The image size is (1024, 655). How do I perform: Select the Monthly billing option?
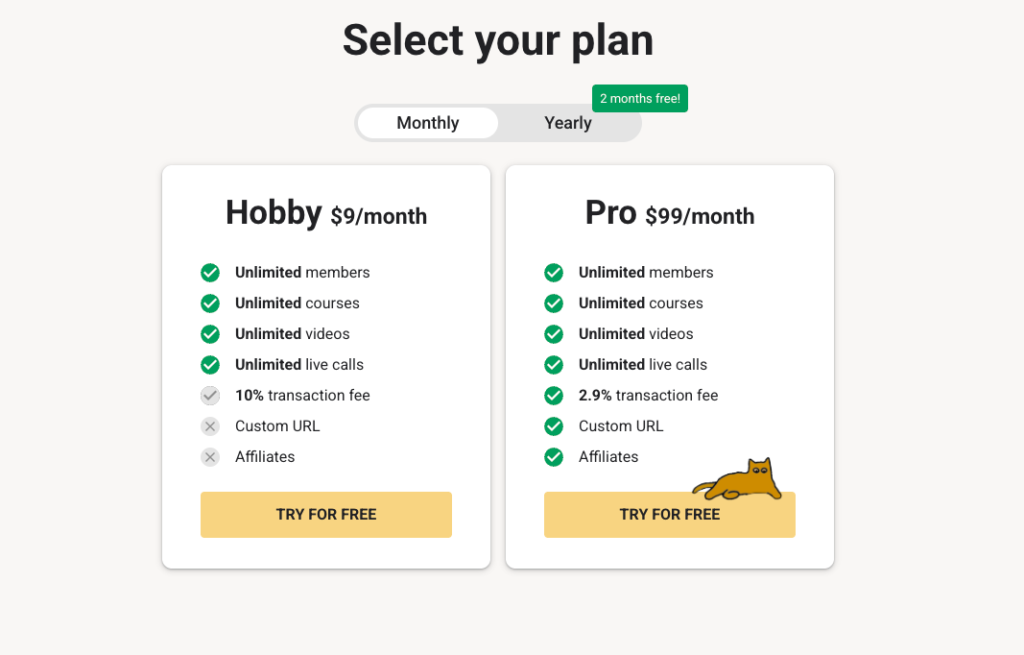pyautogui.click(x=427, y=122)
